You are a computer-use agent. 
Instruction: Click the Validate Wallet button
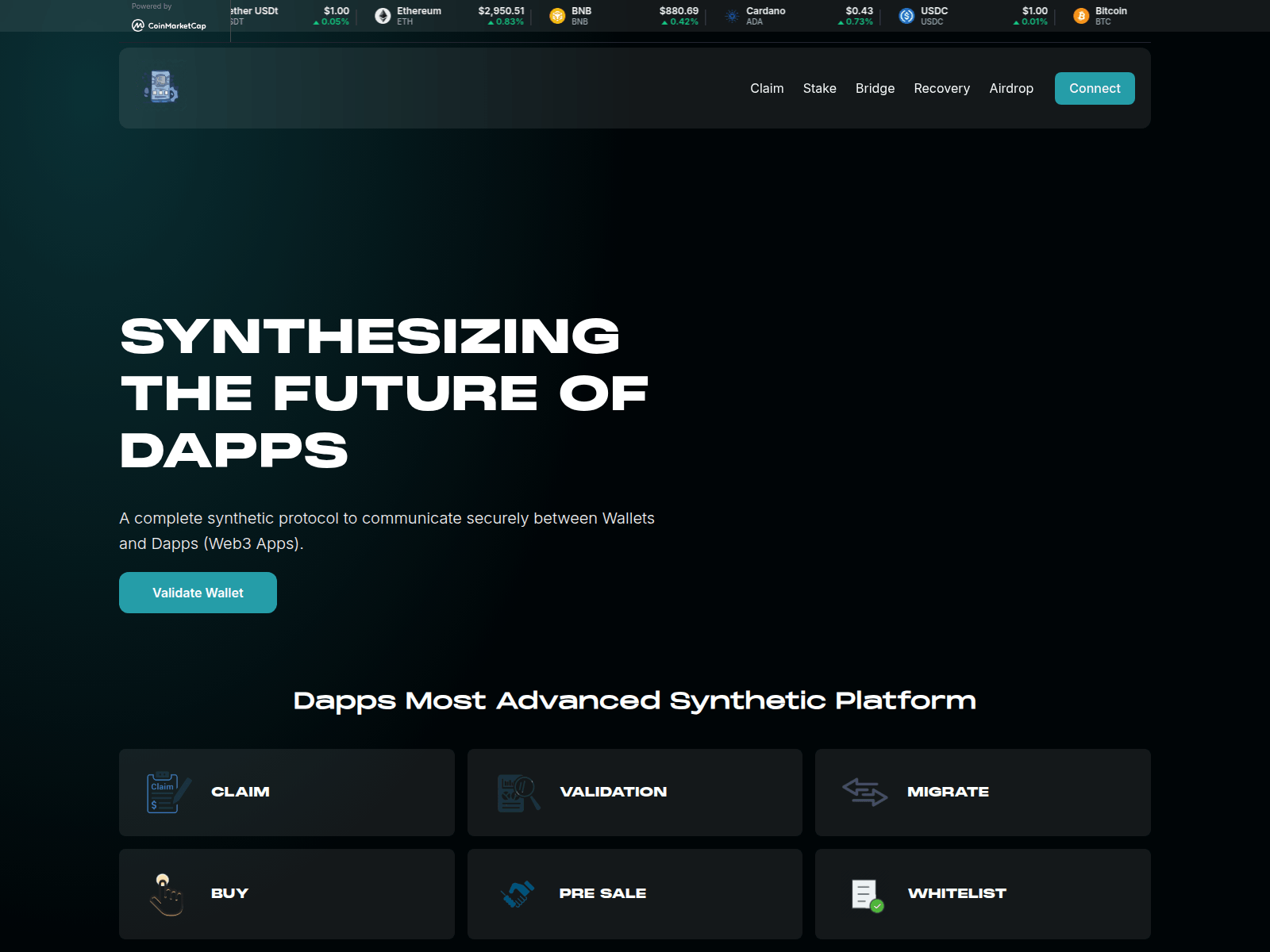(198, 593)
